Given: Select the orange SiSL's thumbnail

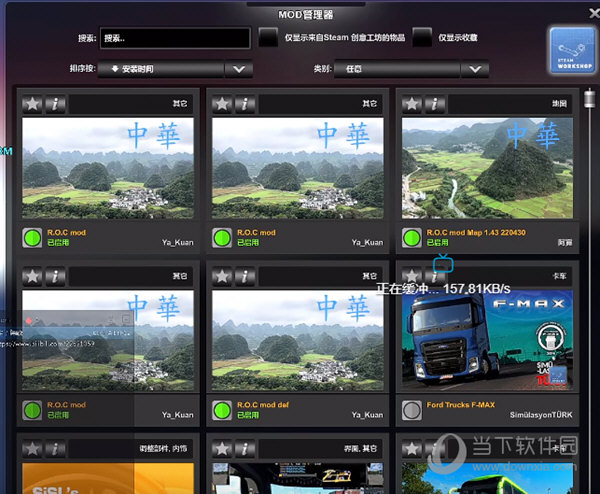Looking at the screenshot, I should tap(108, 478).
